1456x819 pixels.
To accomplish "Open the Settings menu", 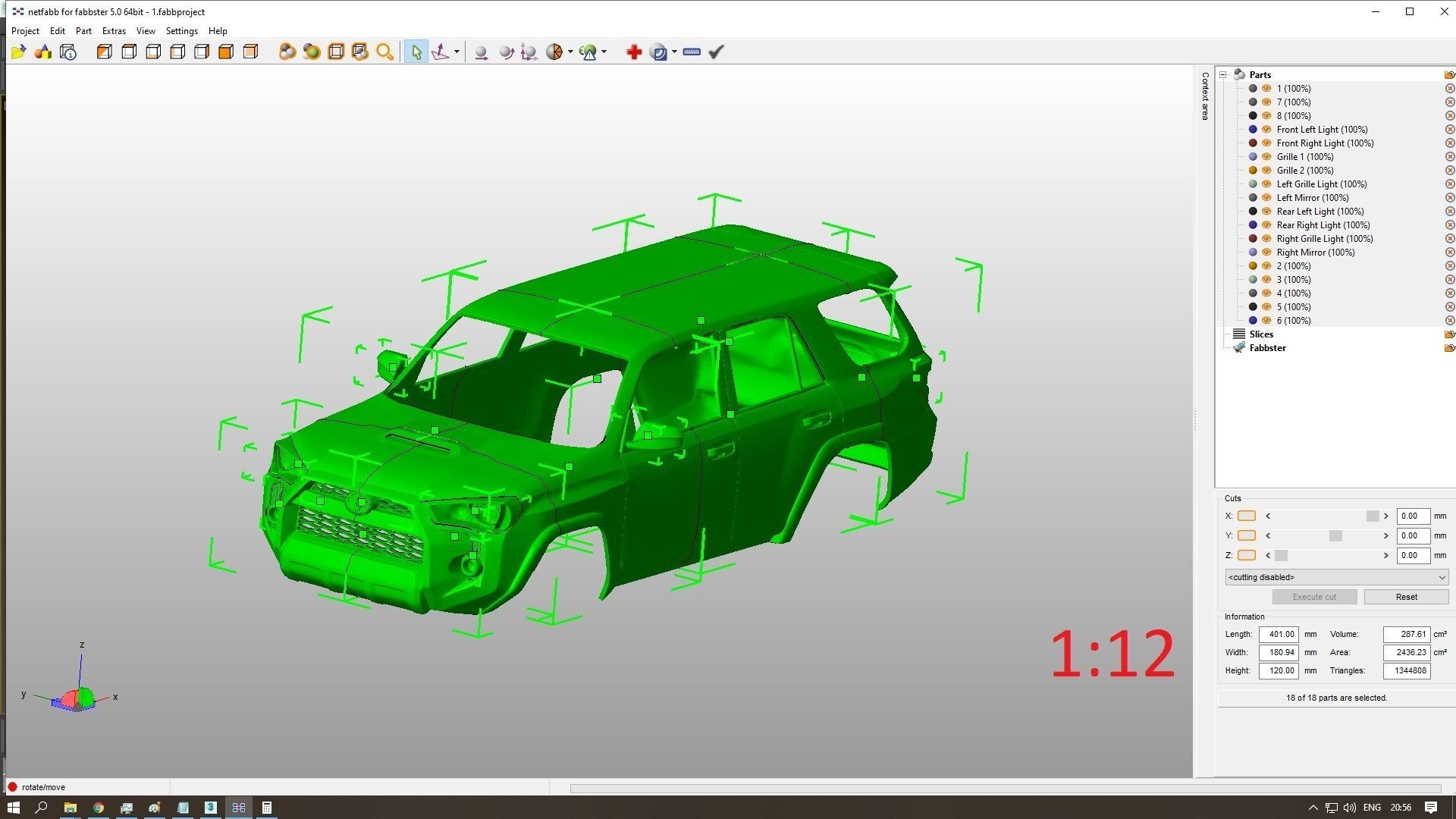I will [x=182, y=31].
